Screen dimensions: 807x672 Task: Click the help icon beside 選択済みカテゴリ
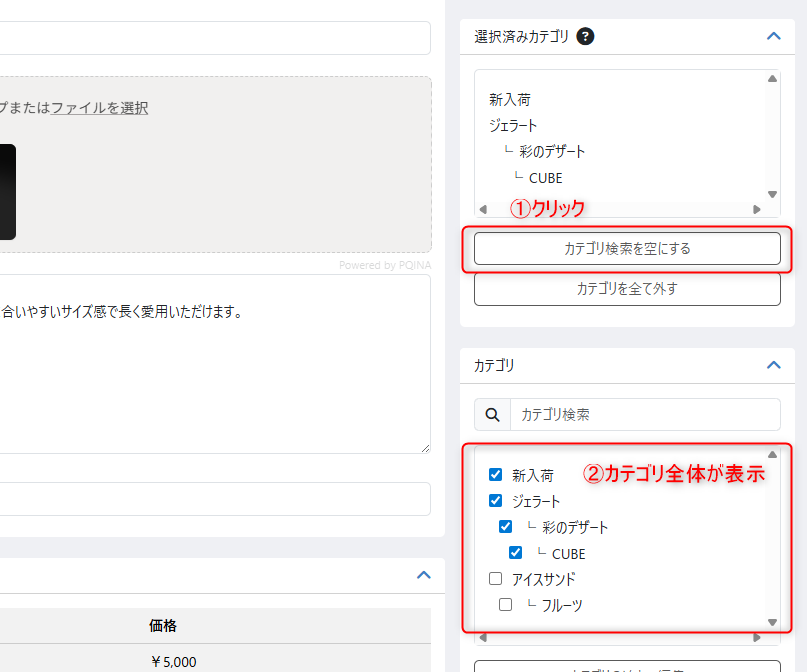tap(586, 37)
